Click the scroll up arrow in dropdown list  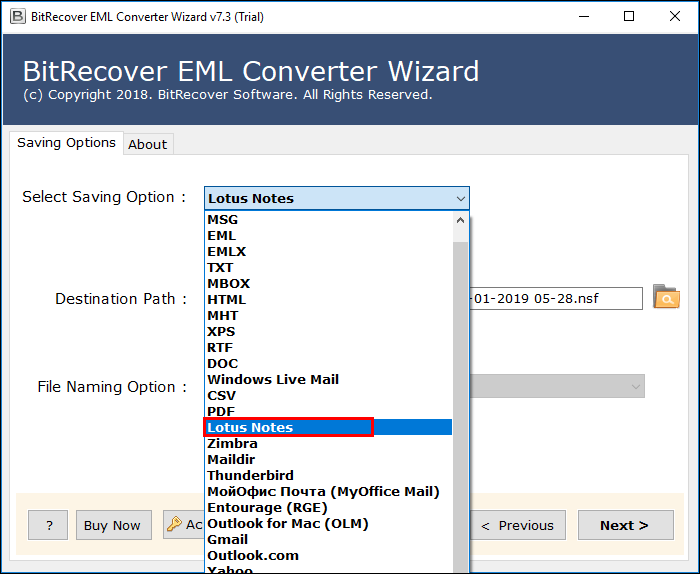(x=460, y=220)
